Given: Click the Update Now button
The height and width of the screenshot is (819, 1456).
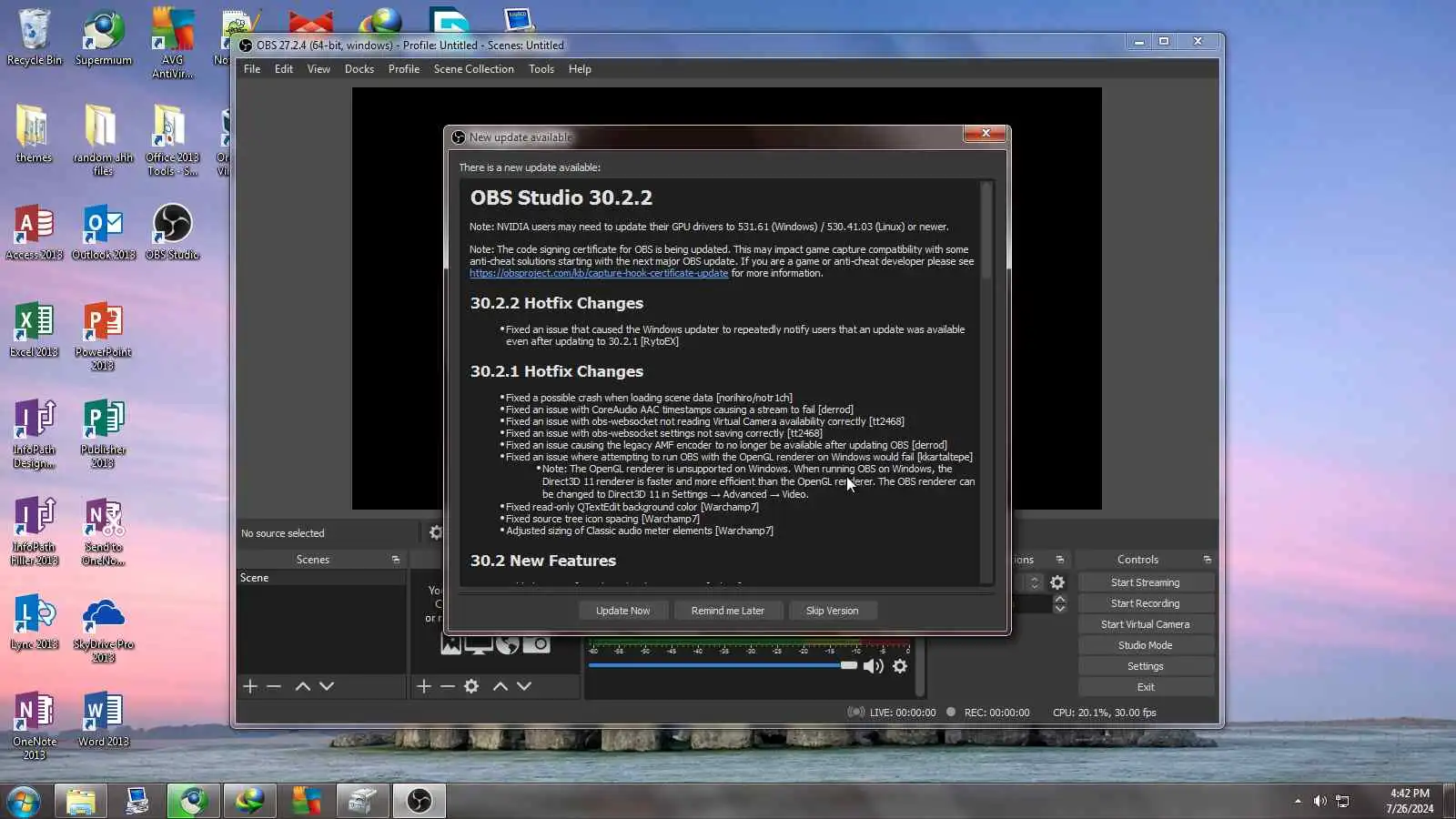Looking at the screenshot, I should pos(623,611).
